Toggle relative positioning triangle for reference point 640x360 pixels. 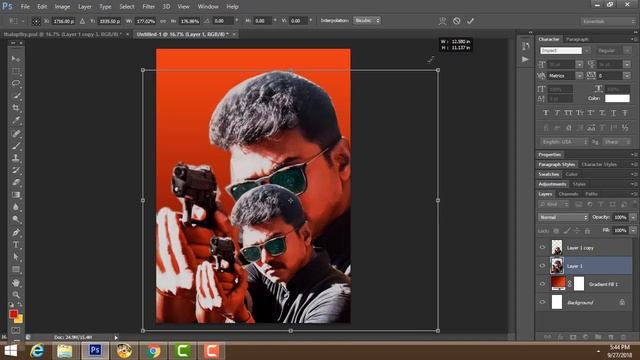pos(82,21)
